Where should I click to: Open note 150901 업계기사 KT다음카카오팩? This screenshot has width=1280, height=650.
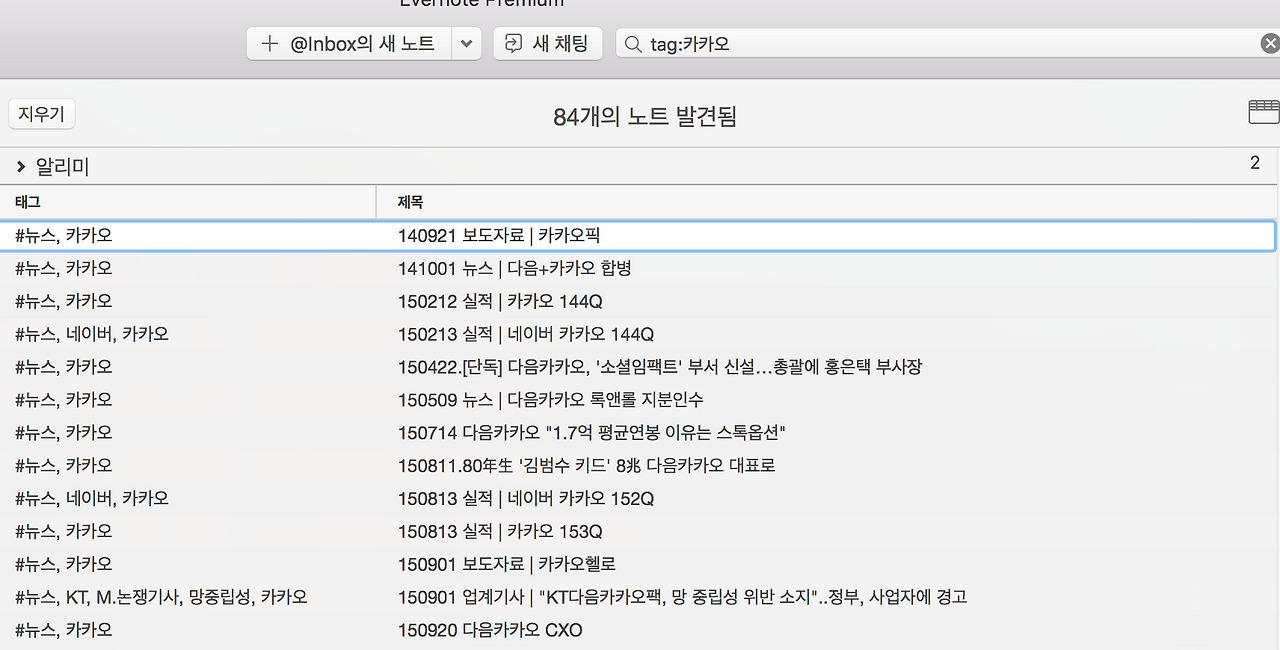[x=638, y=597]
